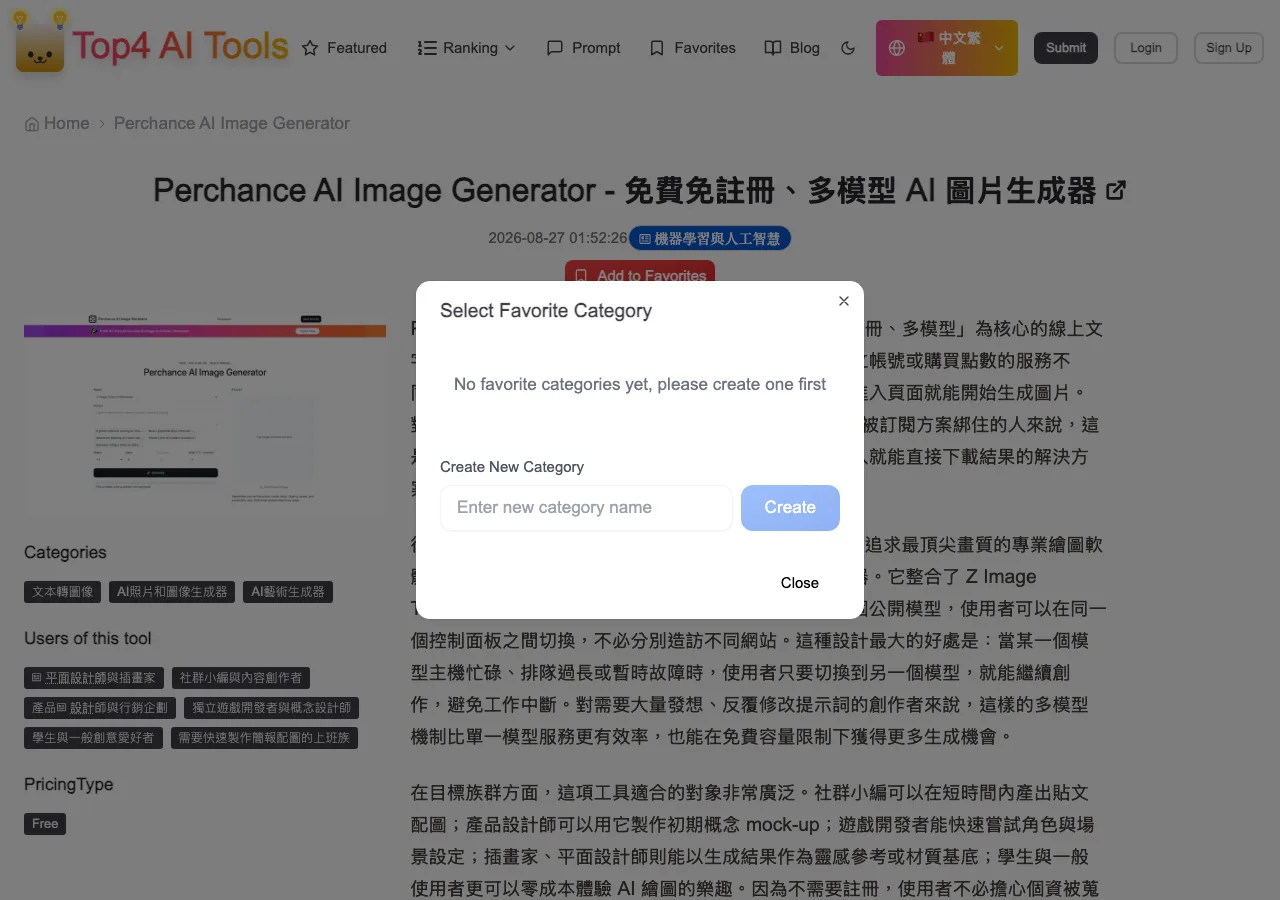The height and width of the screenshot is (900, 1280).
Task: Click the Free pricing tag
Action: [45, 824]
